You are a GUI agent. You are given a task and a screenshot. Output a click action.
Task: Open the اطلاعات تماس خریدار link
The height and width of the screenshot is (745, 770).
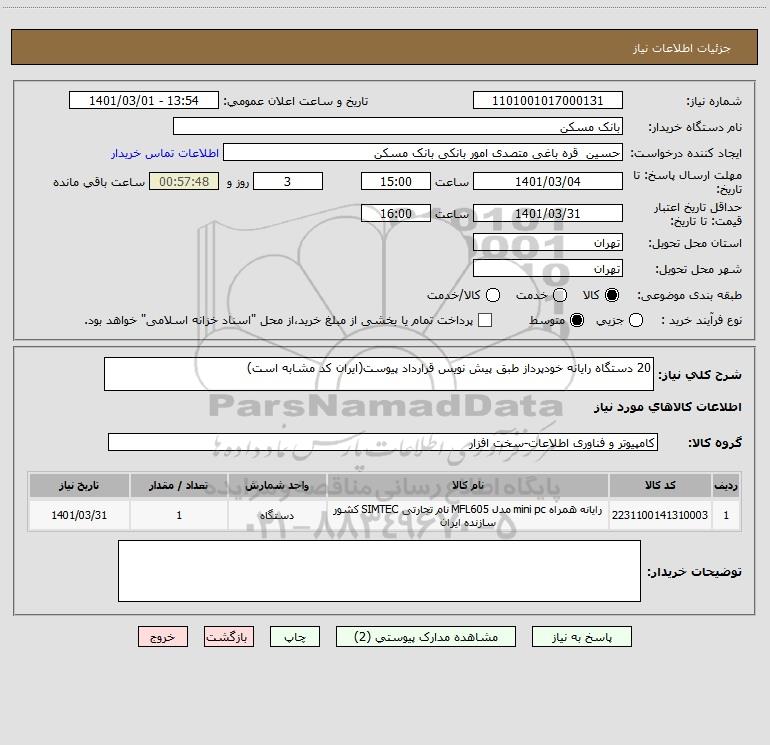[x=165, y=153]
